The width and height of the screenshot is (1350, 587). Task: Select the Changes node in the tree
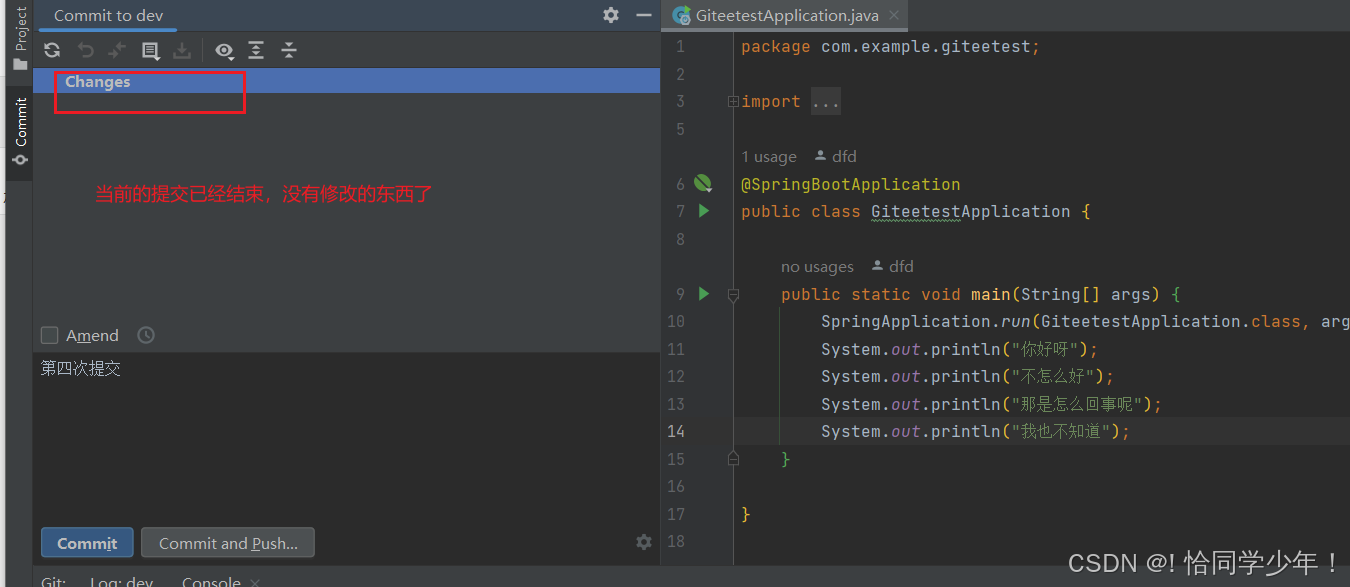click(346, 82)
